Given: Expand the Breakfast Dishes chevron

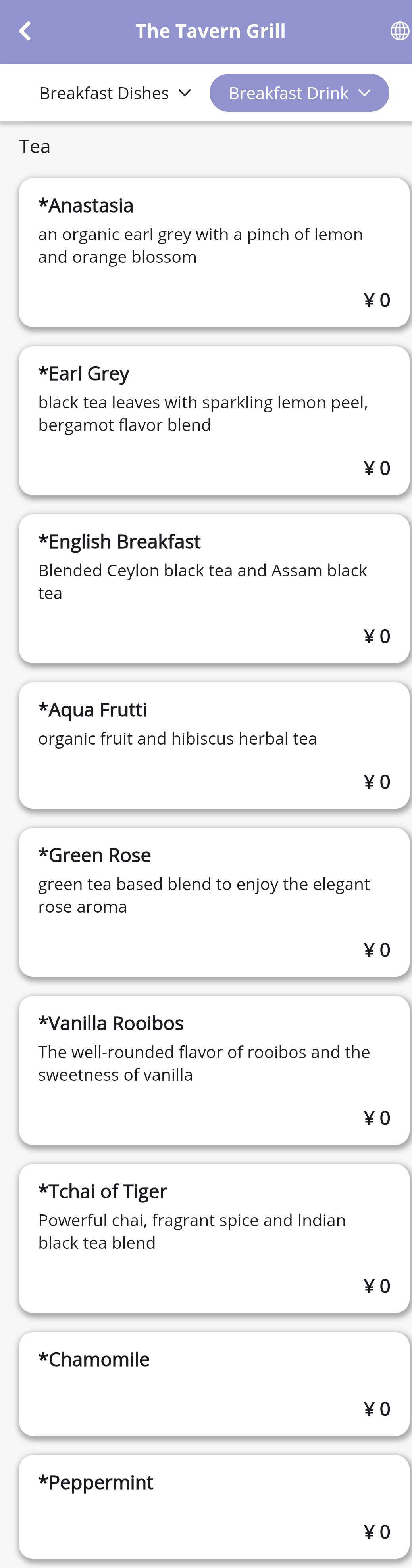Looking at the screenshot, I should tap(185, 93).
